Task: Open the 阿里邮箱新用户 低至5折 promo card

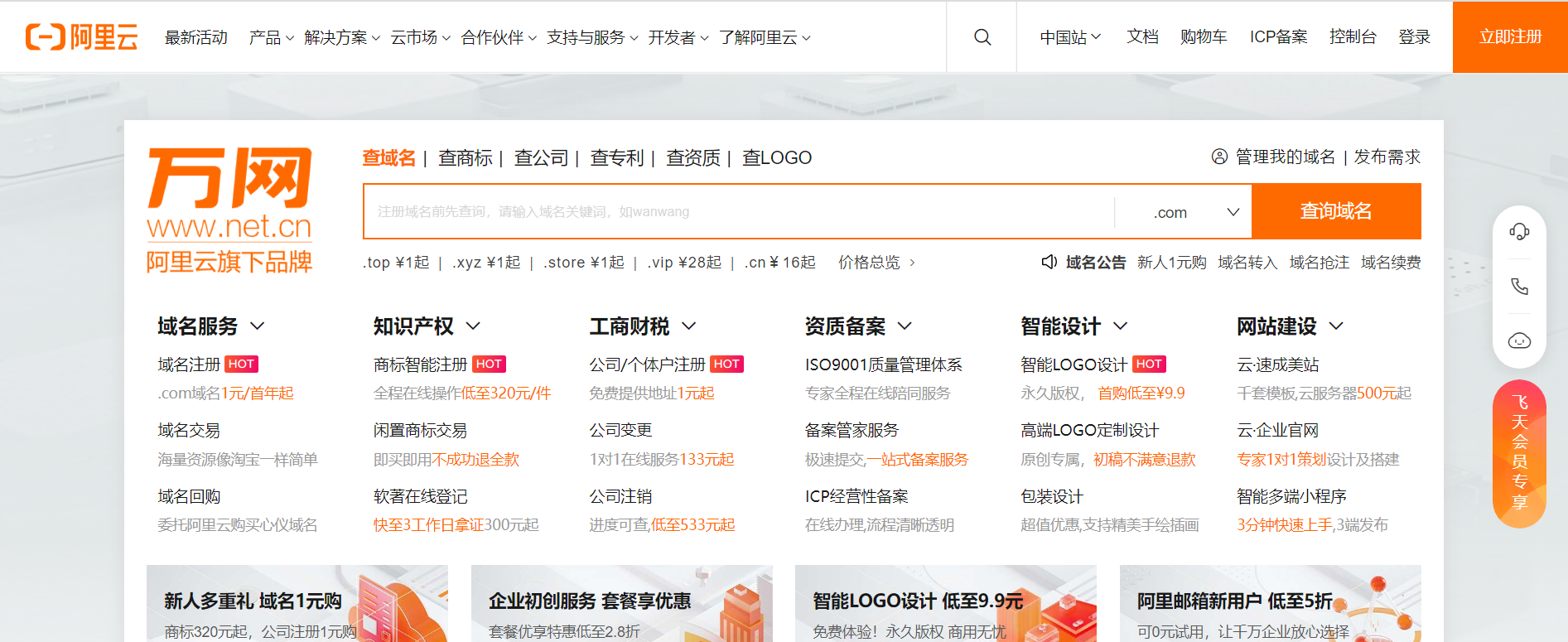Action: [1271, 604]
